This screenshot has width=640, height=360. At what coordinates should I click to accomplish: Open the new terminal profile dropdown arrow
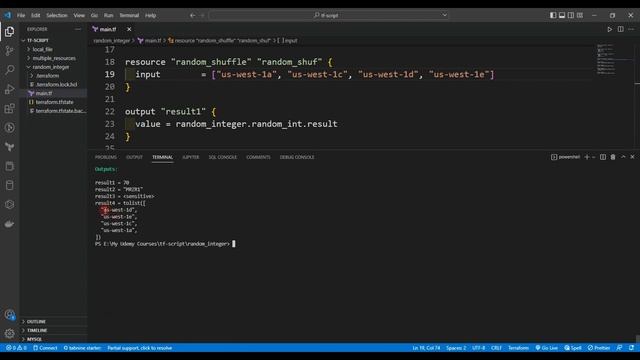tap(593, 157)
